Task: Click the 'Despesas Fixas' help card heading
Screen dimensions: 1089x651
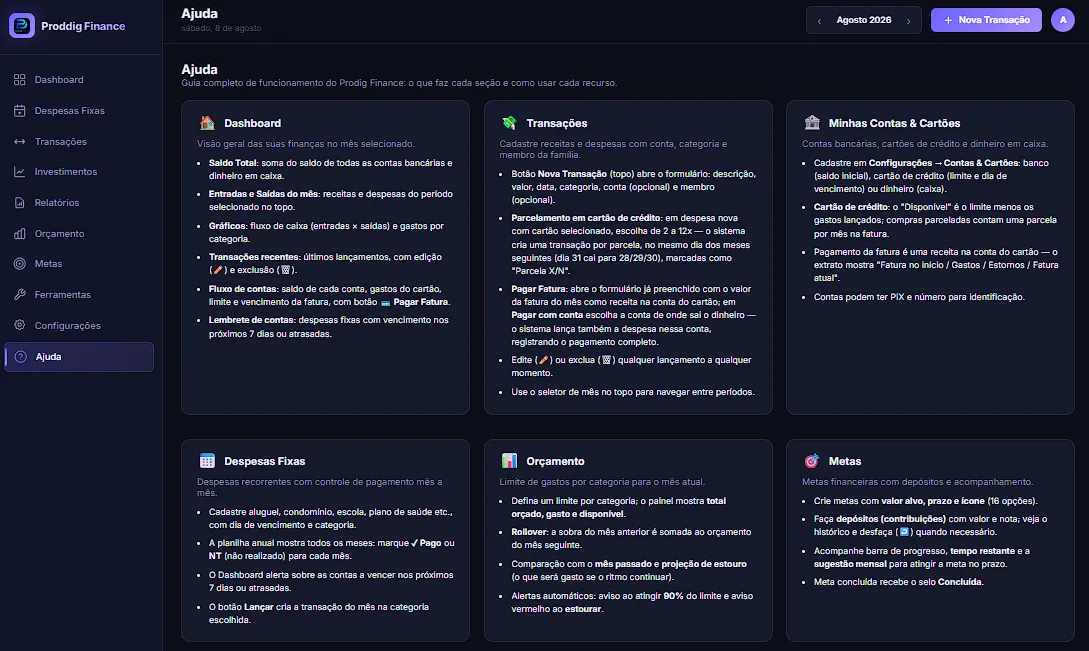Action: coord(265,461)
